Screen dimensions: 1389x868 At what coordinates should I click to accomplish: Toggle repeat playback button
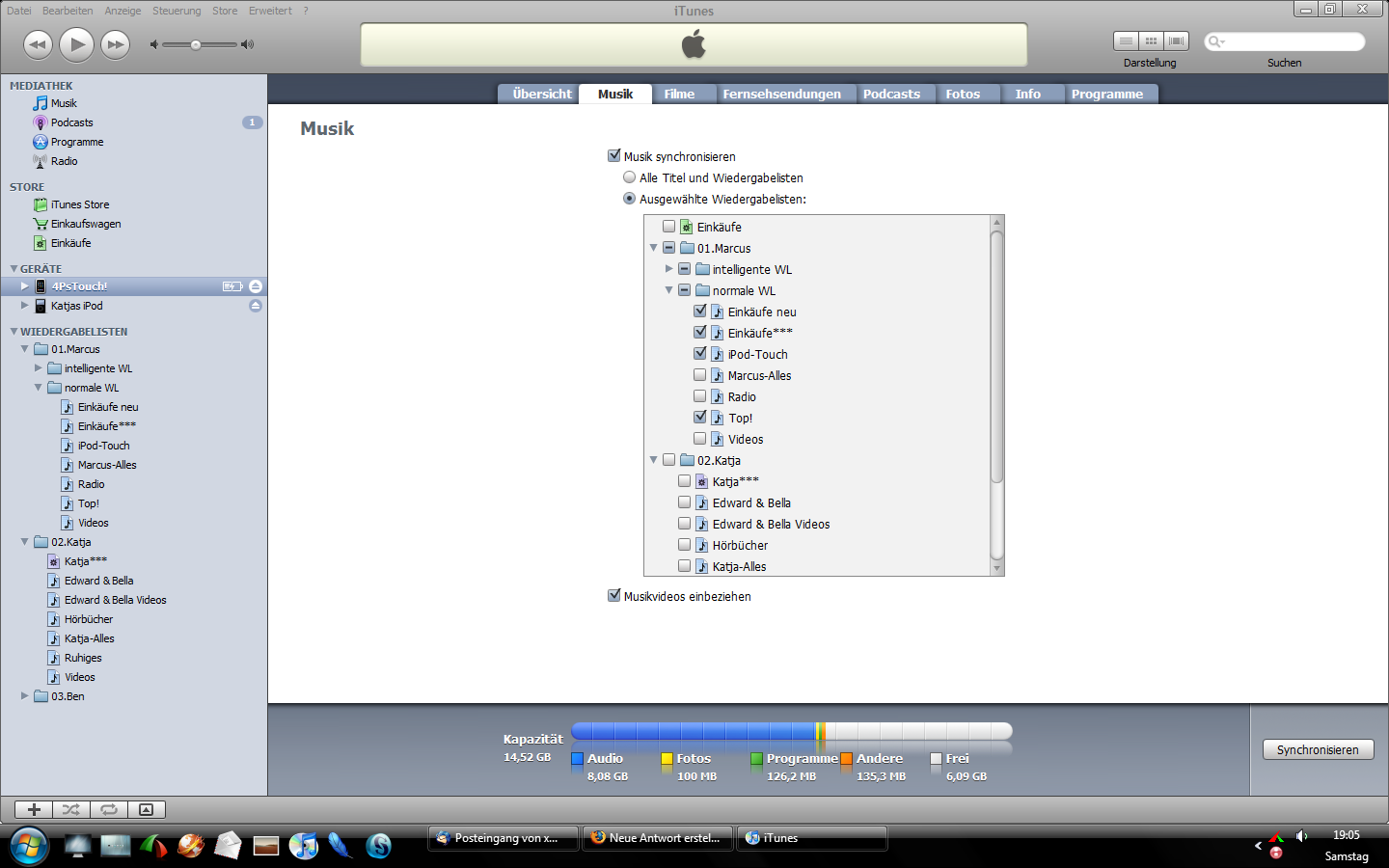coord(109,810)
